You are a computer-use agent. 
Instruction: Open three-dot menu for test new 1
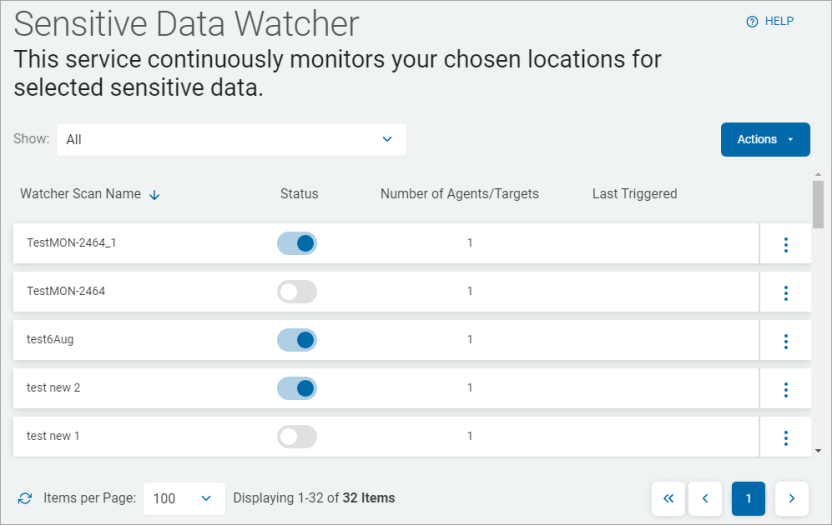point(786,437)
